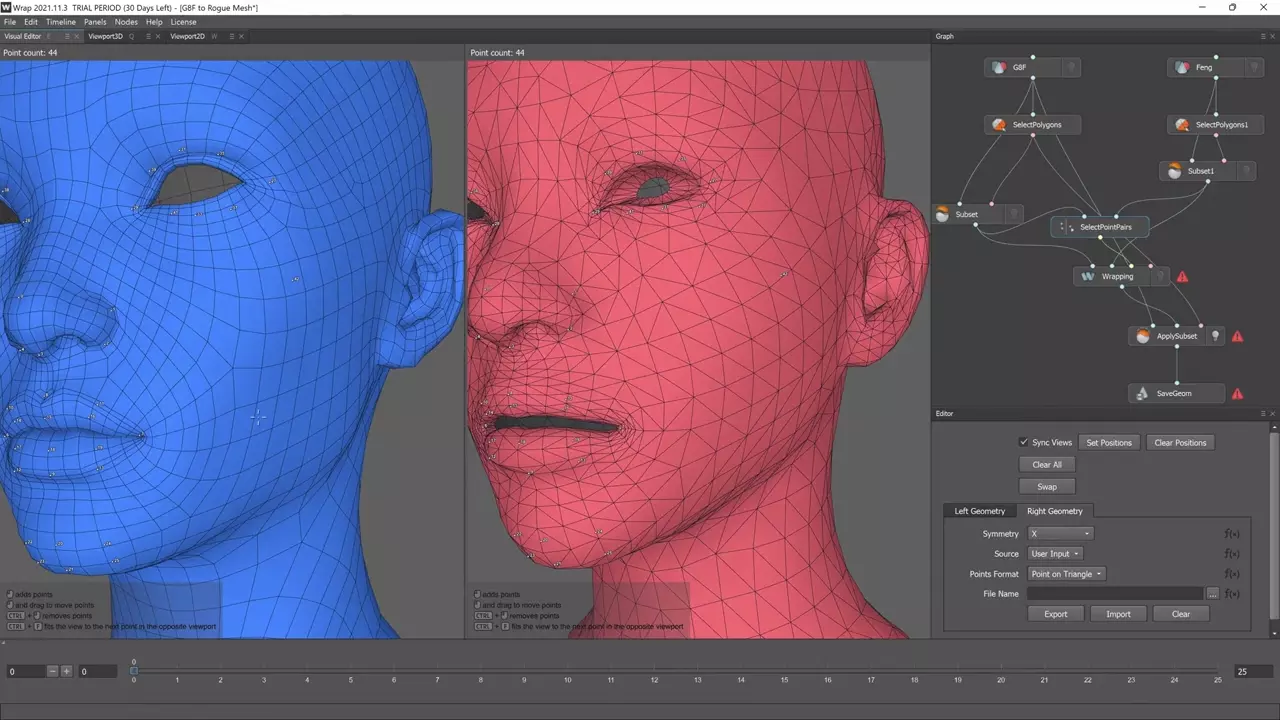Screen dimensions: 1280x720
Task: Select the SelectPointPairs node icon
Action: coord(1066,227)
